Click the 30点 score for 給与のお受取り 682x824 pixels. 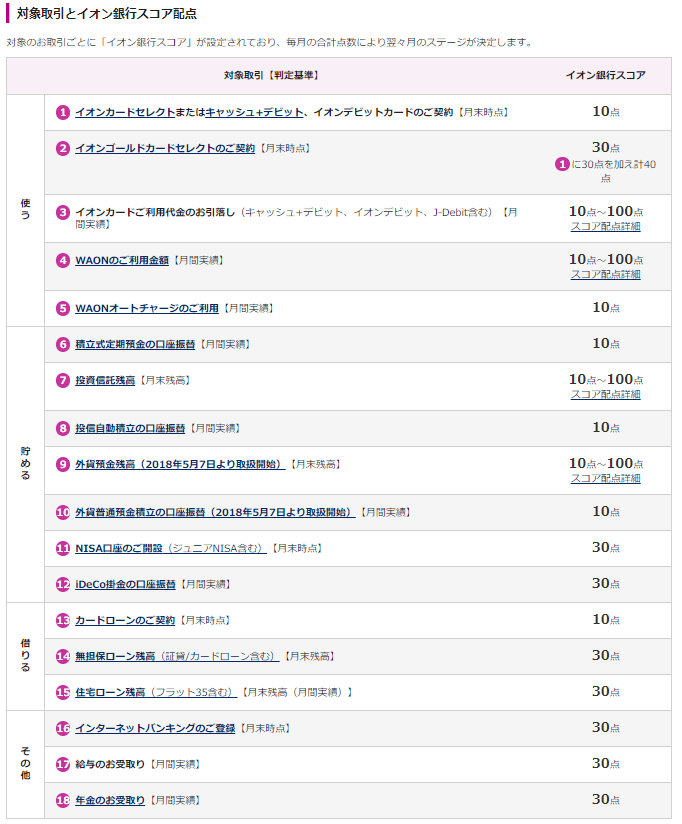tap(605, 764)
